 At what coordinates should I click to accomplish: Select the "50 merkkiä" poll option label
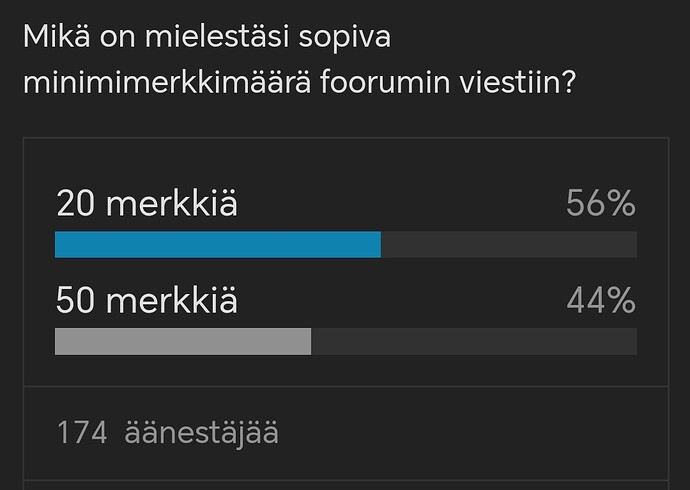[x=147, y=300]
